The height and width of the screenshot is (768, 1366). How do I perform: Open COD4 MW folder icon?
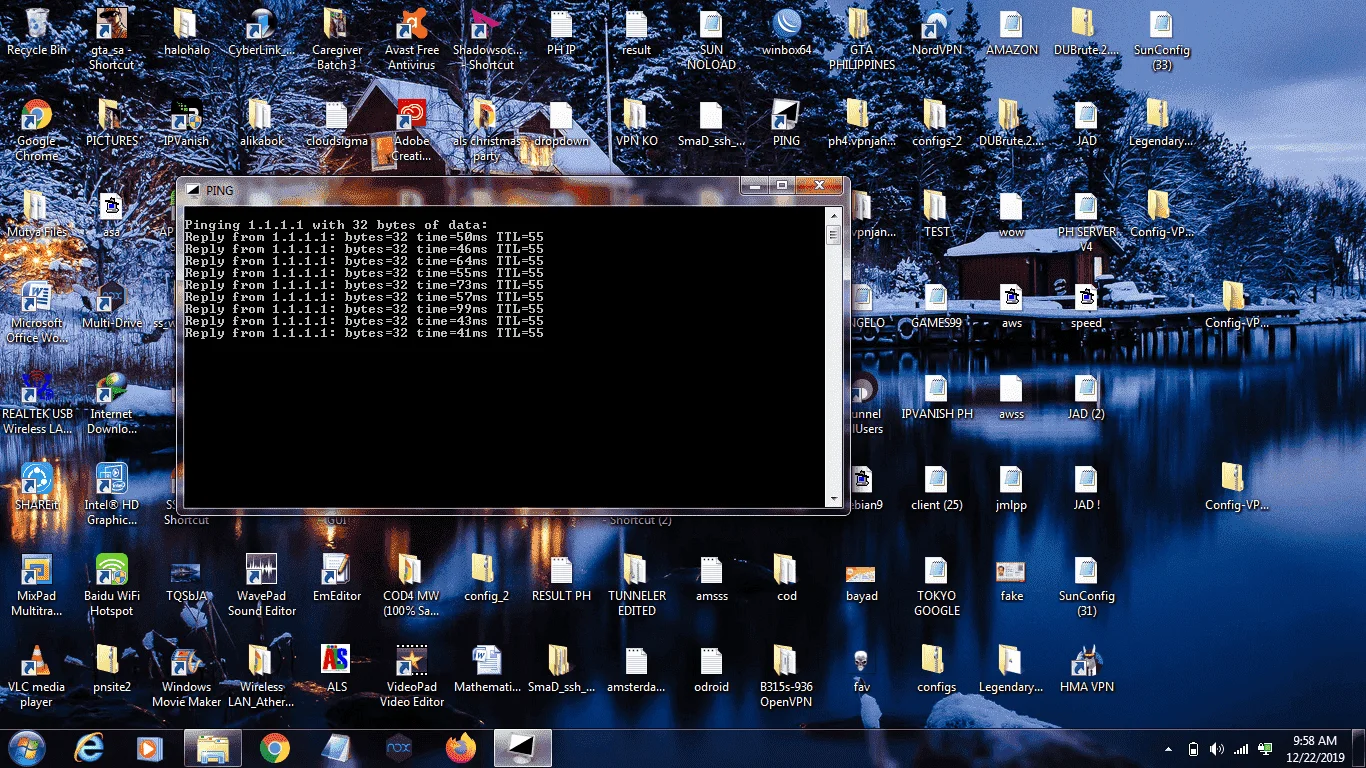pos(412,586)
